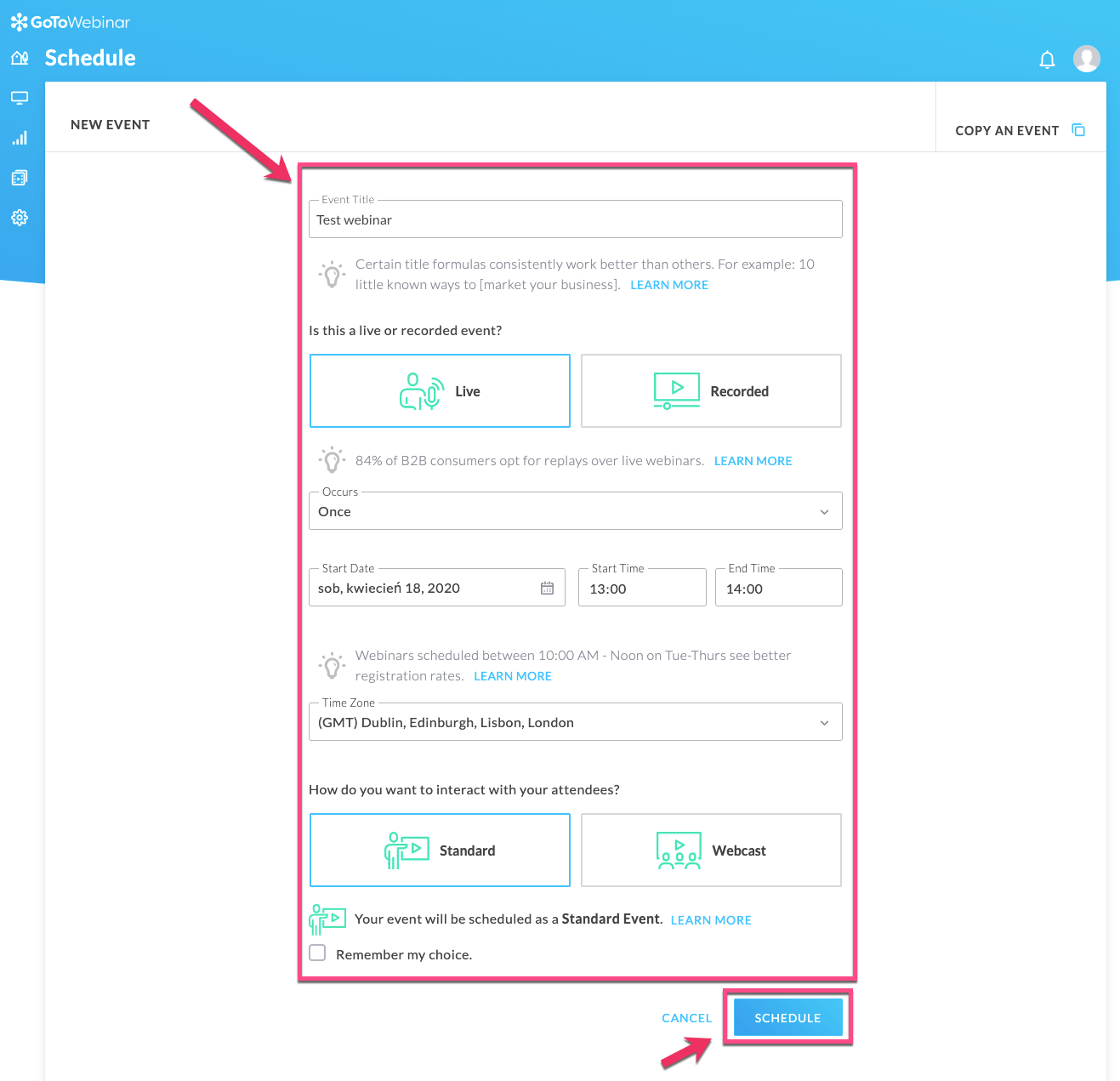Open Settings using the gear icon
This screenshot has width=1120, height=1081.
[x=20, y=217]
